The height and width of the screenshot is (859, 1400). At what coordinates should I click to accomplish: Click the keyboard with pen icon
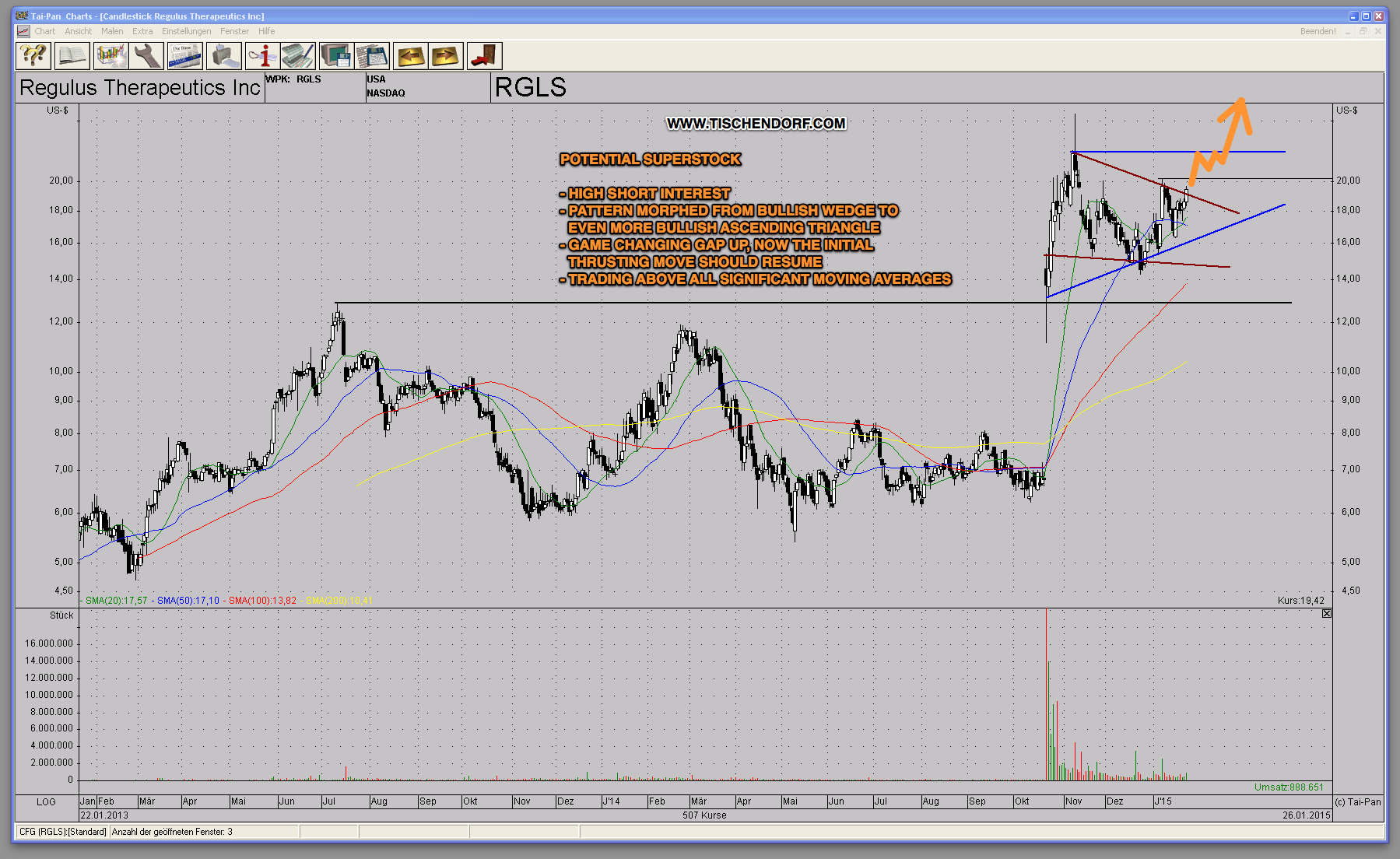pos(298,56)
